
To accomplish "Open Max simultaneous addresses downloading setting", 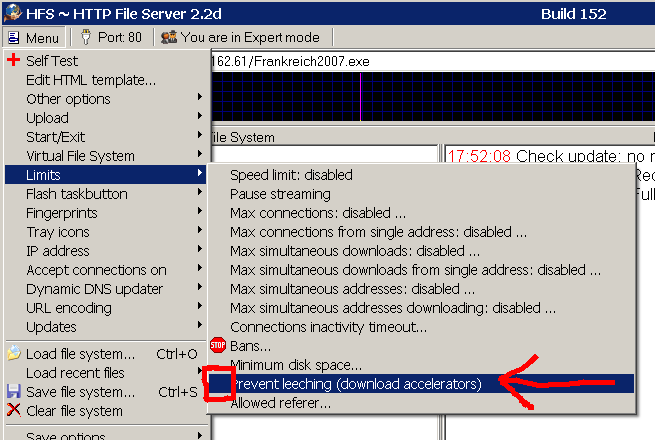I will pyautogui.click(x=421, y=308).
